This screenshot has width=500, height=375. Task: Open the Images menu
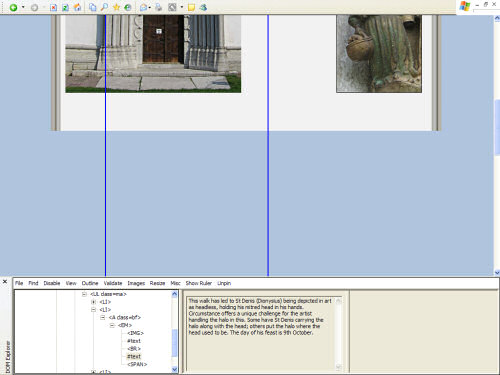[136, 283]
